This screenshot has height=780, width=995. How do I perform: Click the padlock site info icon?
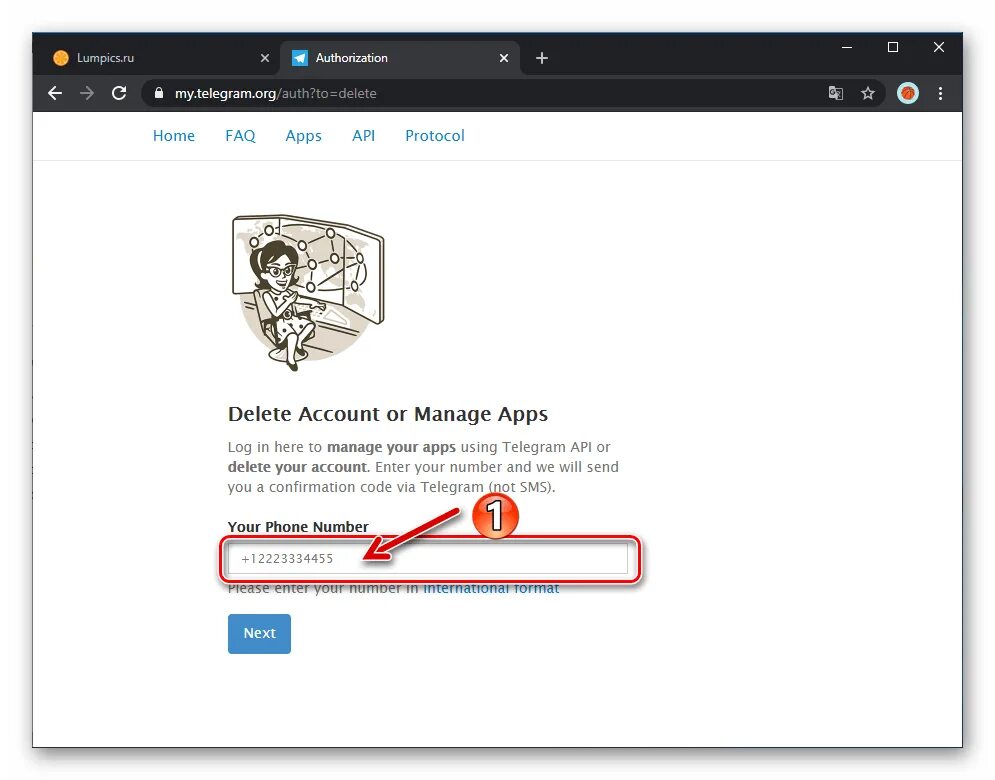pos(159,93)
